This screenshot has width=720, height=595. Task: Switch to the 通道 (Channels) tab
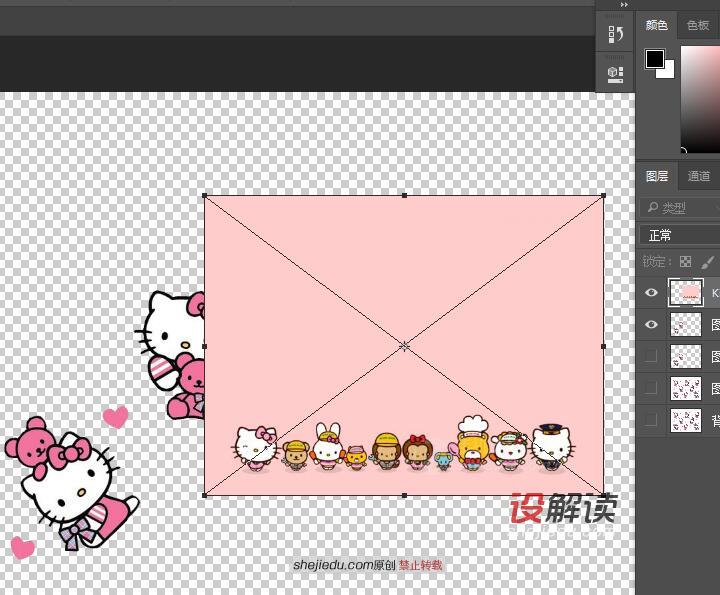point(699,176)
